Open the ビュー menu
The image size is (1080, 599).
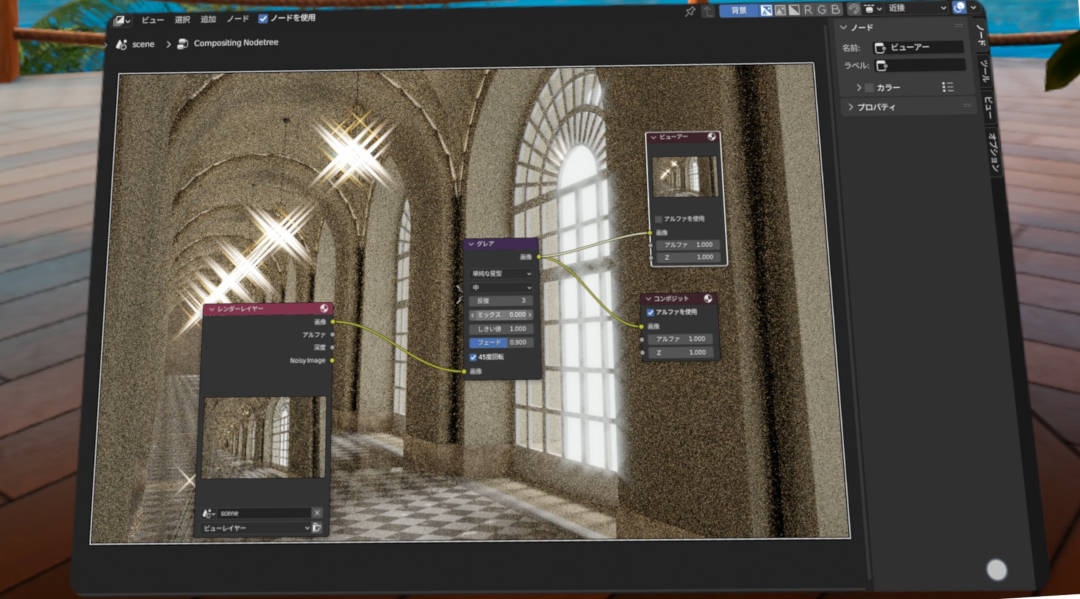(x=152, y=20)
